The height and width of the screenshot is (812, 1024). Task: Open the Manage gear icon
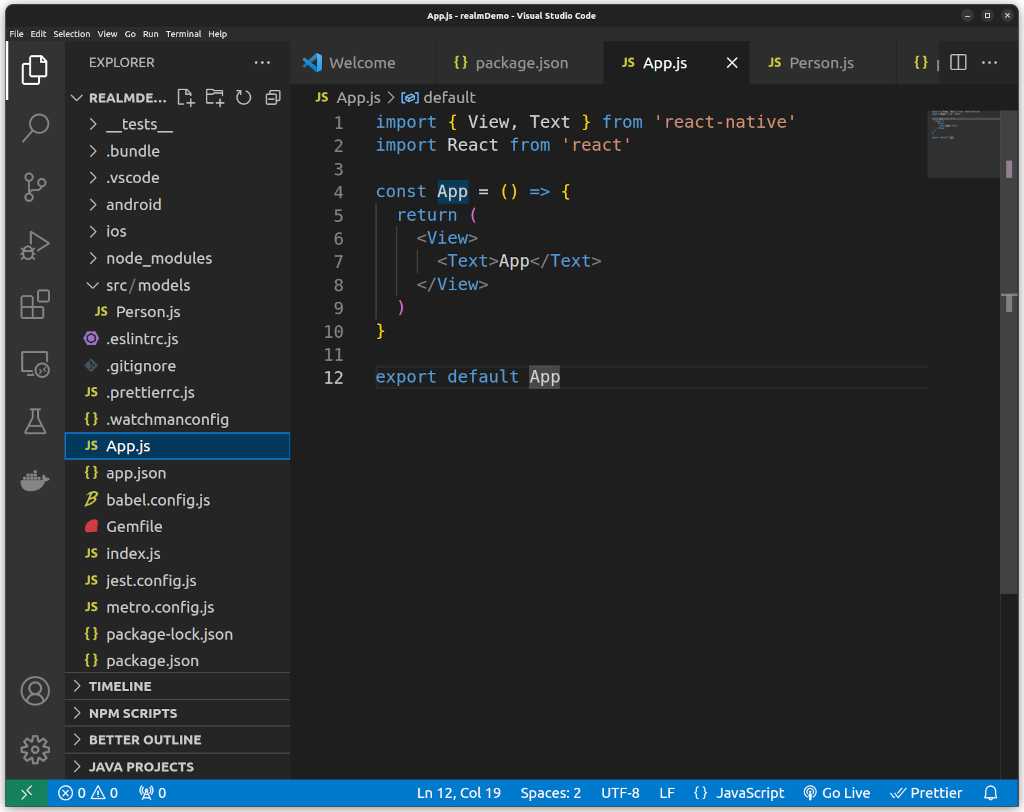pyautogui.click(x=35, y=750)
